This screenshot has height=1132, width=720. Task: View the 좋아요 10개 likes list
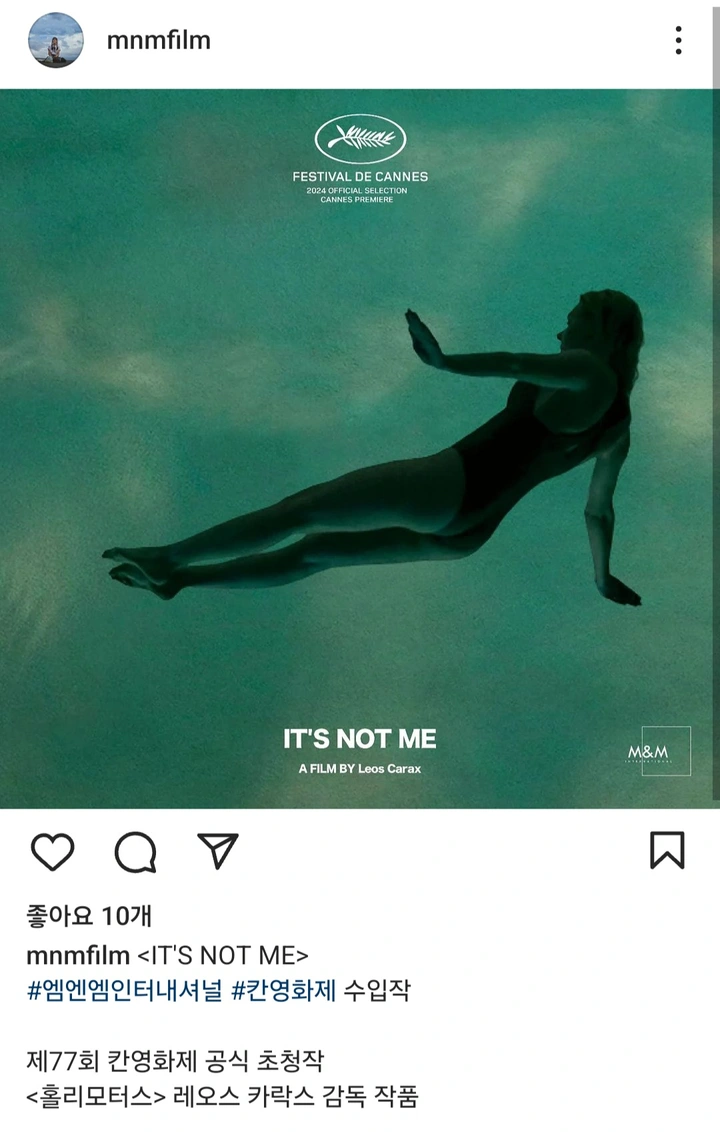89,915
